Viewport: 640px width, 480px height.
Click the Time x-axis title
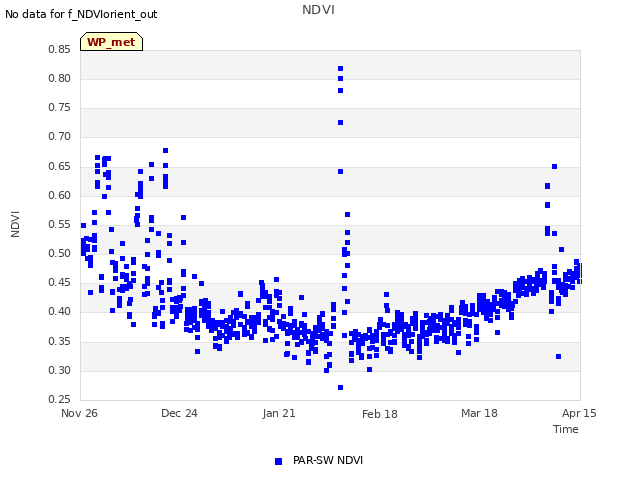pyautogui.click(x=566, y=429)
